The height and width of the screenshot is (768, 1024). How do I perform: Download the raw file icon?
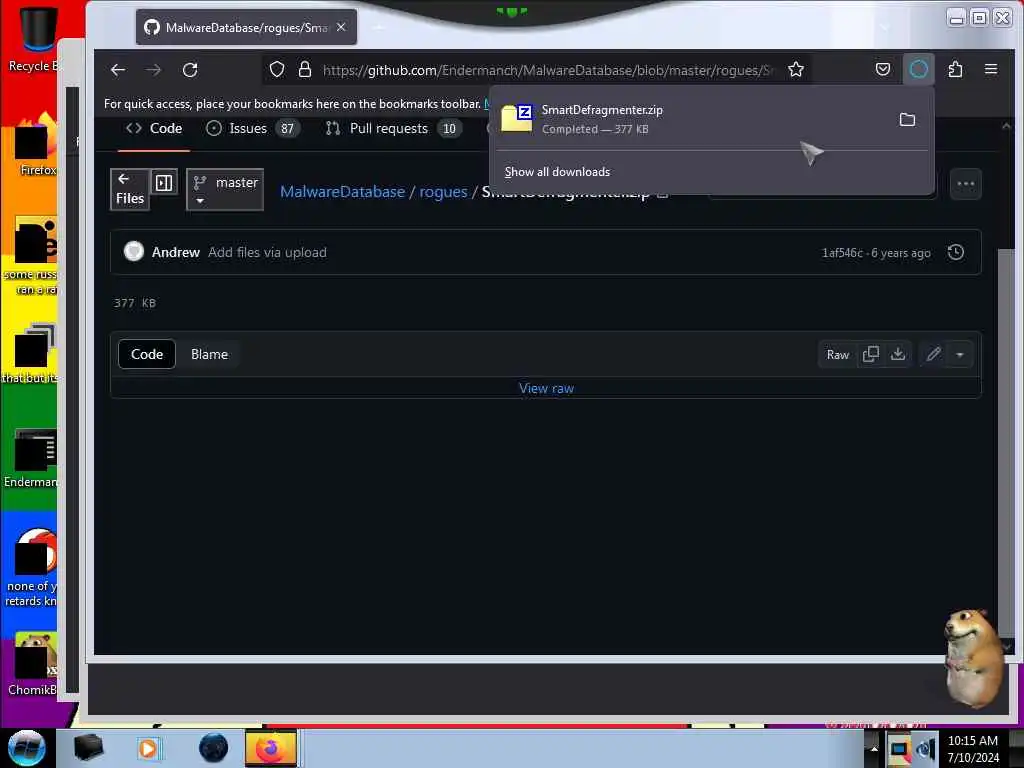coord(898,355)
